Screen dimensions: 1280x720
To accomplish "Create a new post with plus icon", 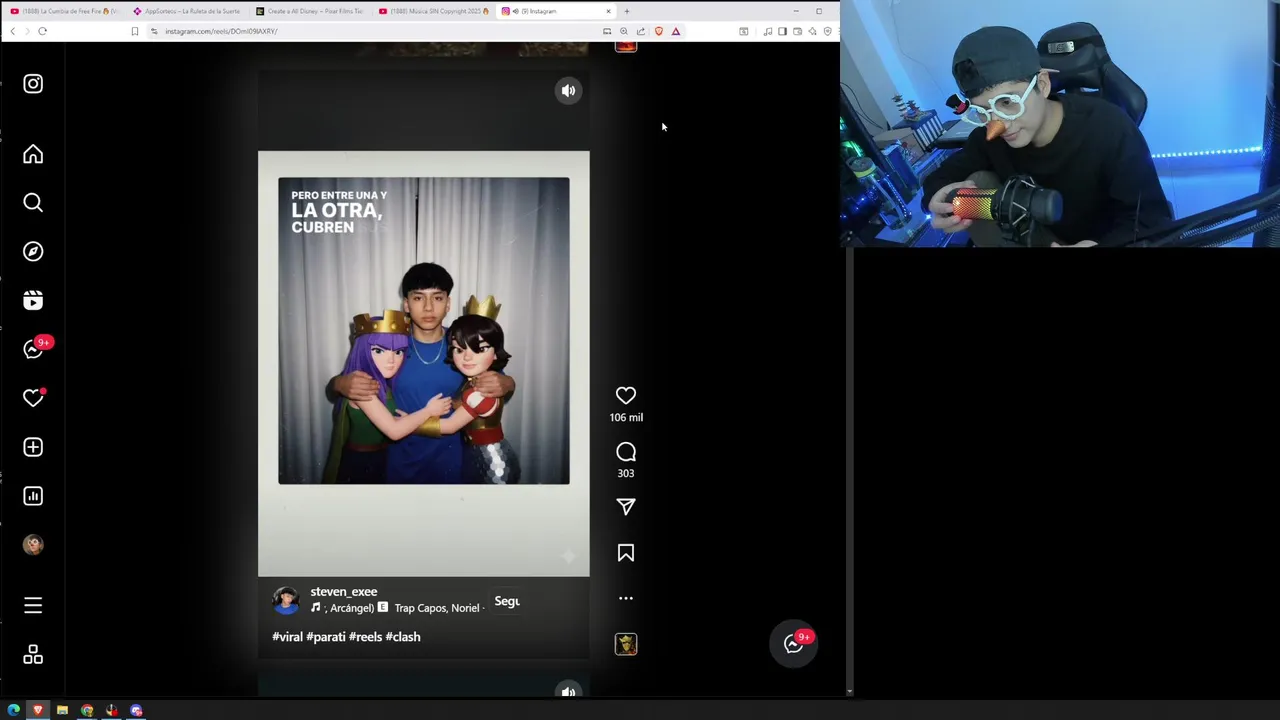I will [x=33, y=447].
